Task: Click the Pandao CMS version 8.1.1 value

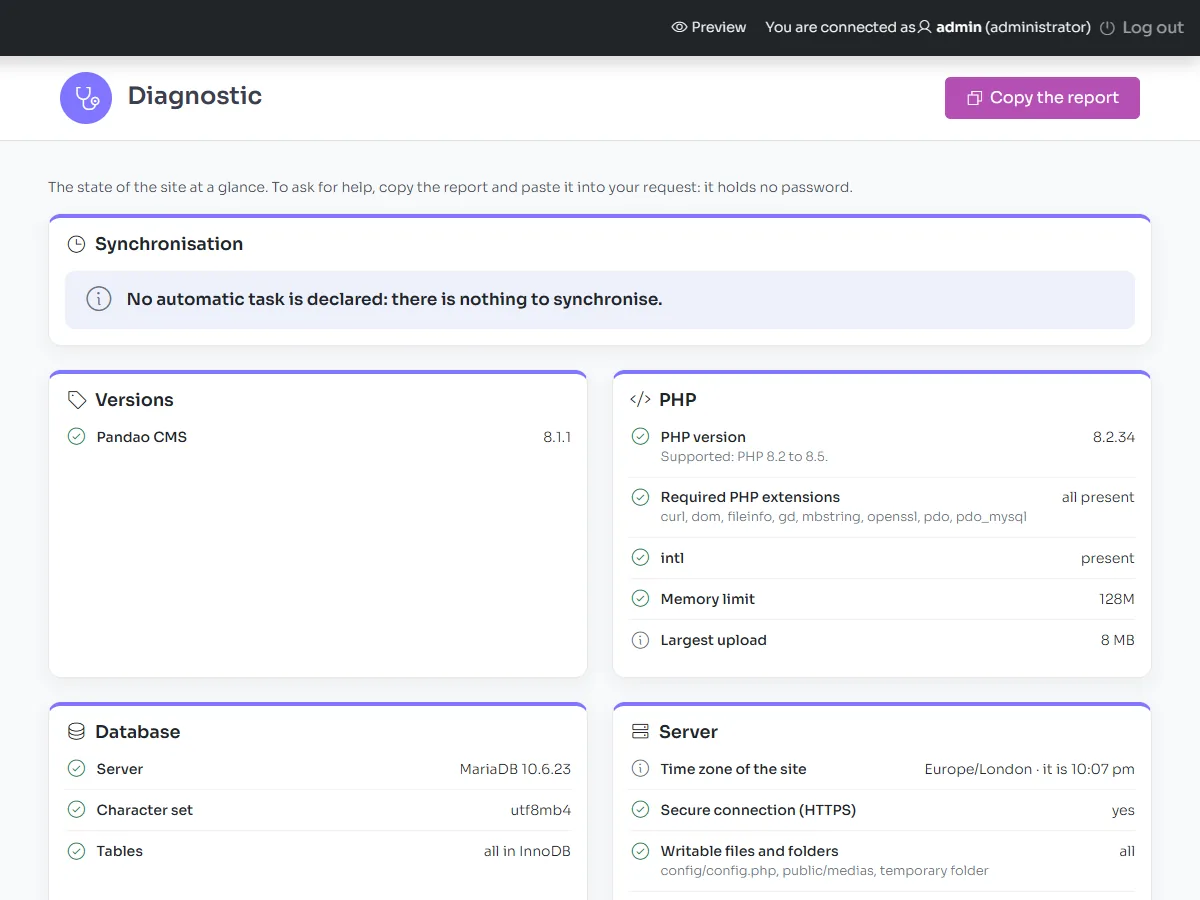Action: click(x=557, y=437)
